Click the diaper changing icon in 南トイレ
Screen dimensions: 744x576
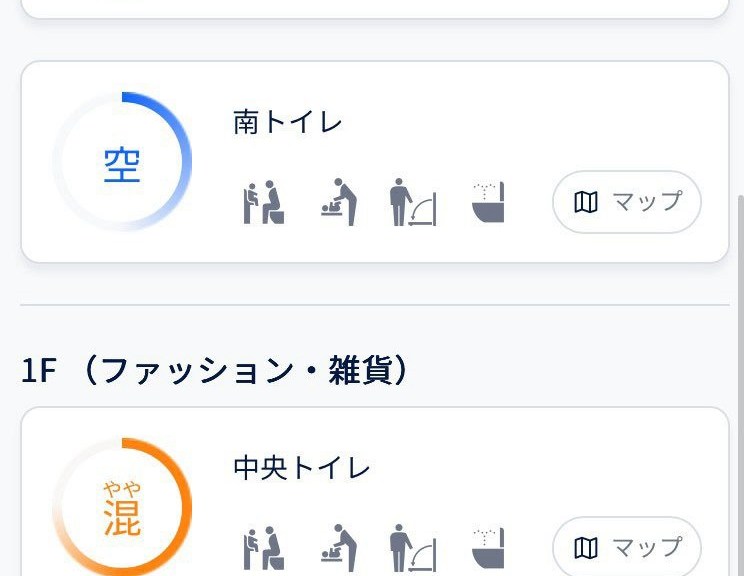[x=339, y=202]
